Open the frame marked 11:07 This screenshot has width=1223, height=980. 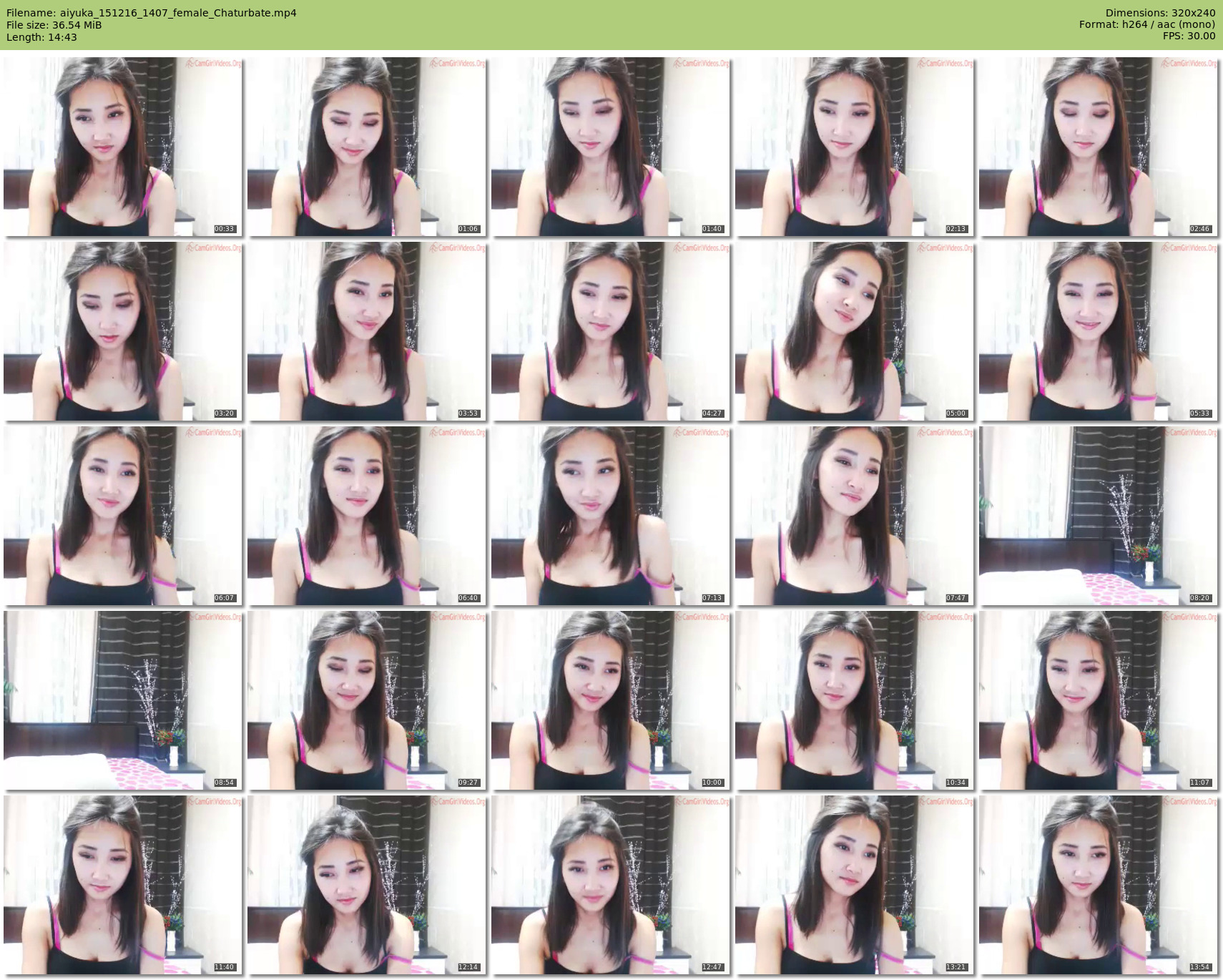click(x=1098, y=700)
